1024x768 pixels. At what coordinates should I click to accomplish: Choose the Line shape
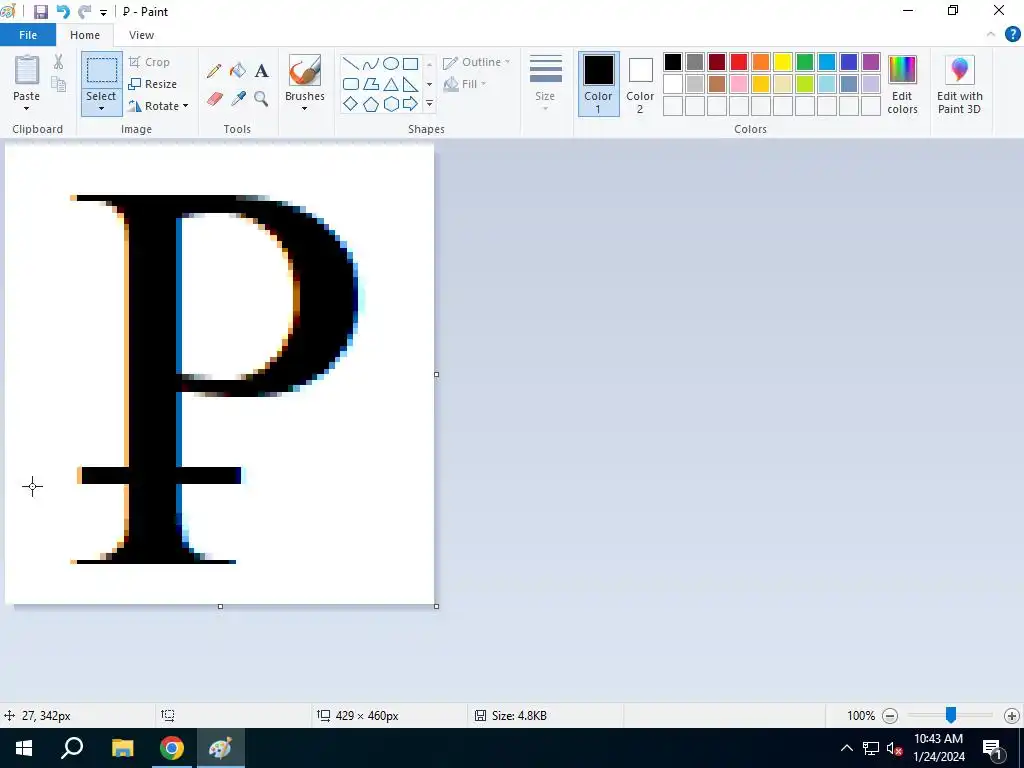point(351,63)
